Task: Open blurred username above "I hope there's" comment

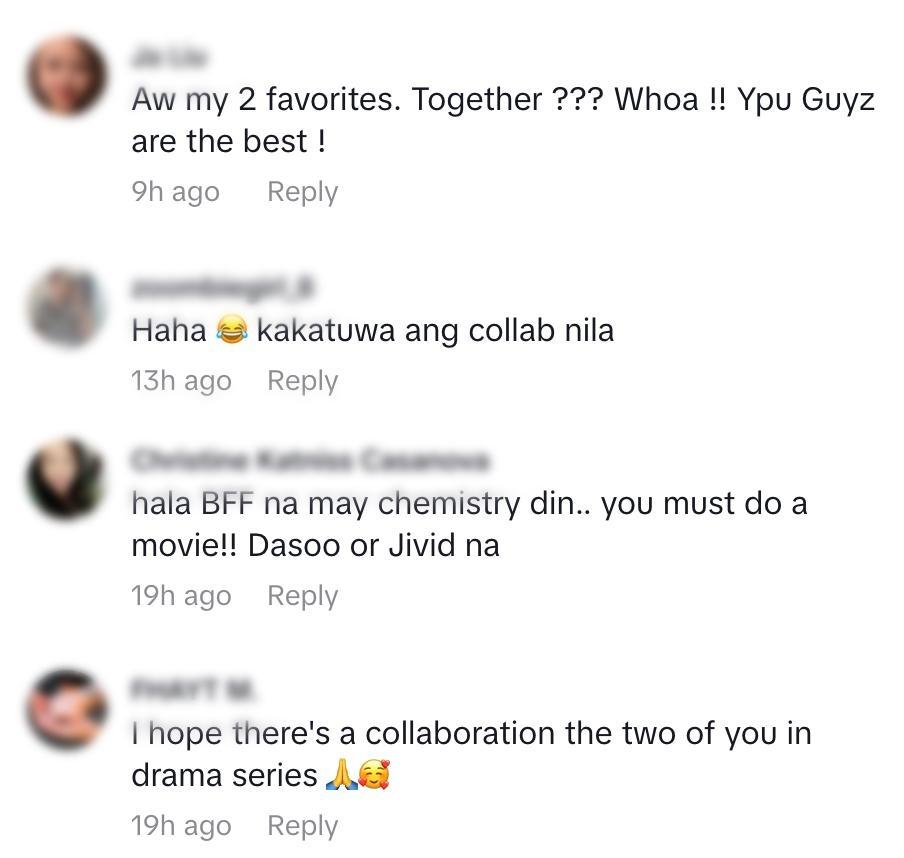Action: (193, 689)
